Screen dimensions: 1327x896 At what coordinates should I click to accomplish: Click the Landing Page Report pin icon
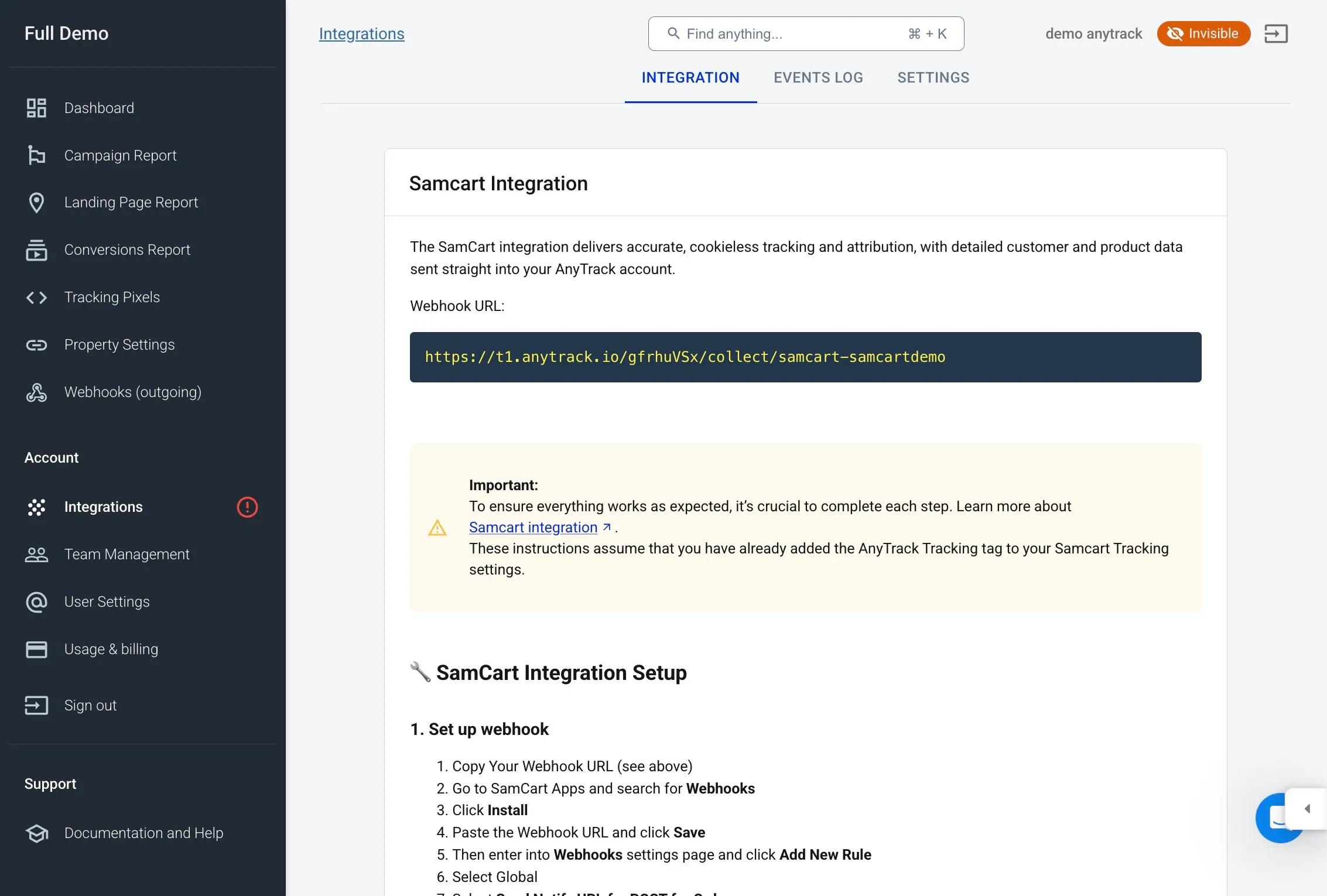point(36,203)
